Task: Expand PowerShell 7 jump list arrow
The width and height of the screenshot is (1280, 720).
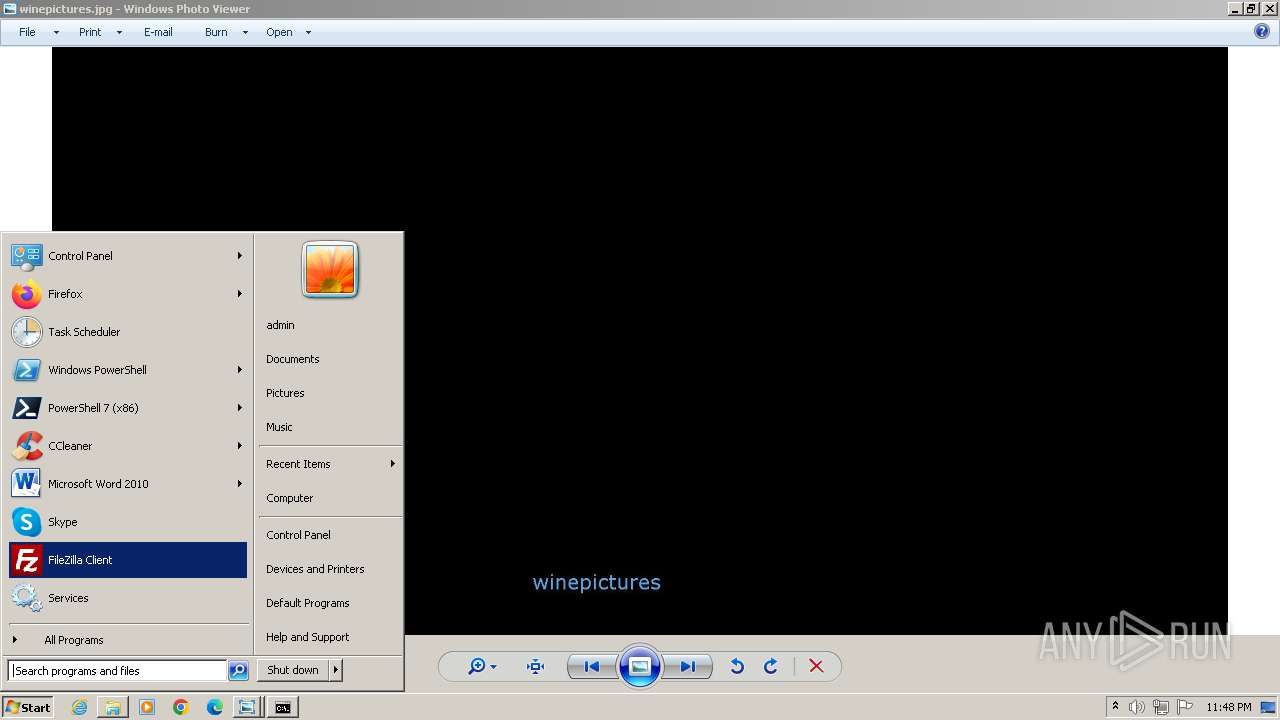Action: tap(240, 408)
